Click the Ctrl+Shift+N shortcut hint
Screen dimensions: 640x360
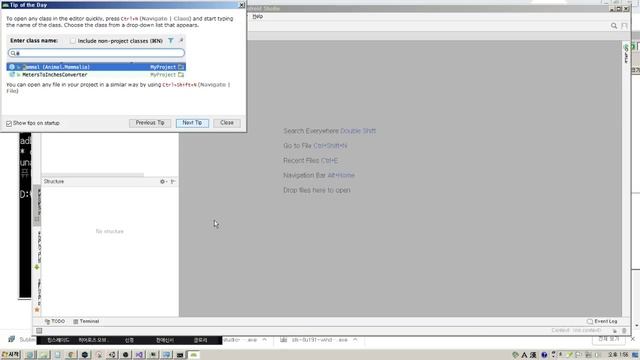330,146
